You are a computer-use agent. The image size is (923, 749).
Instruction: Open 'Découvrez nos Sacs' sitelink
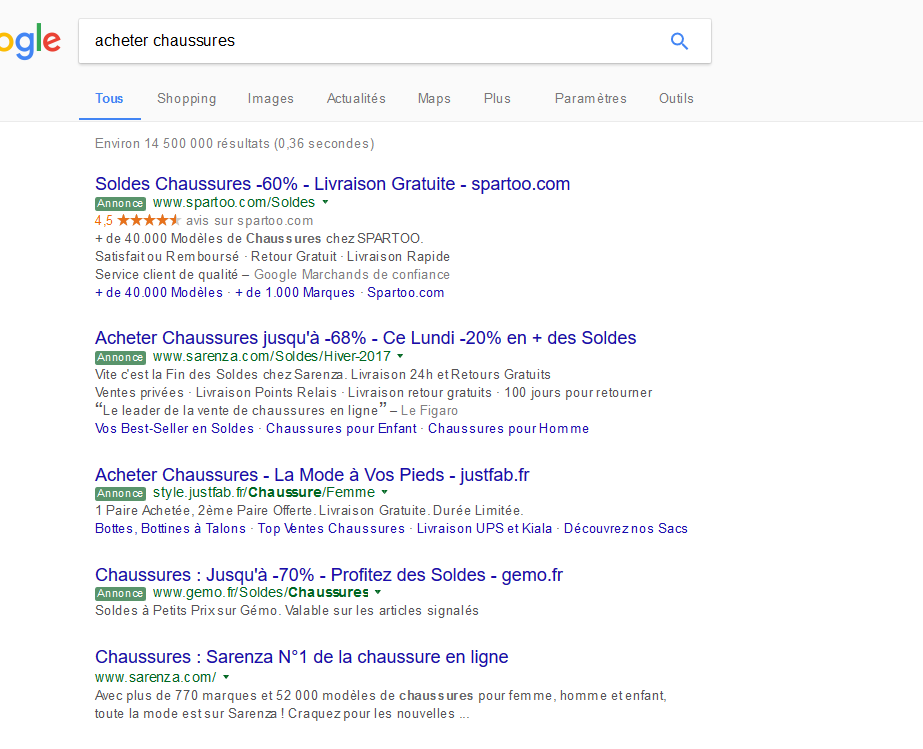pyautogui.click(x=626, y=529)
